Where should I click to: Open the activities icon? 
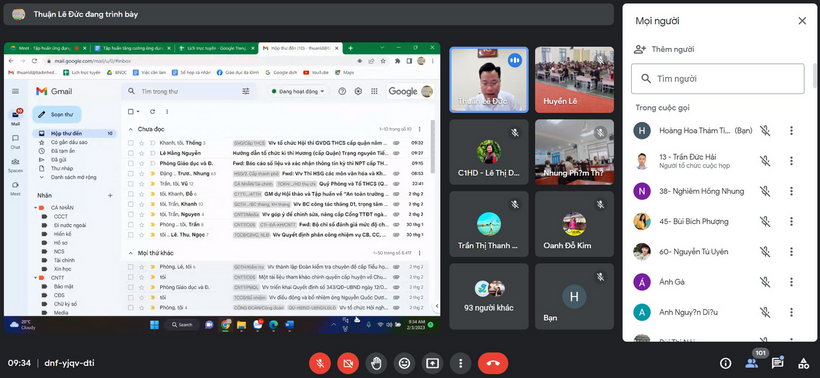(803, 363)
